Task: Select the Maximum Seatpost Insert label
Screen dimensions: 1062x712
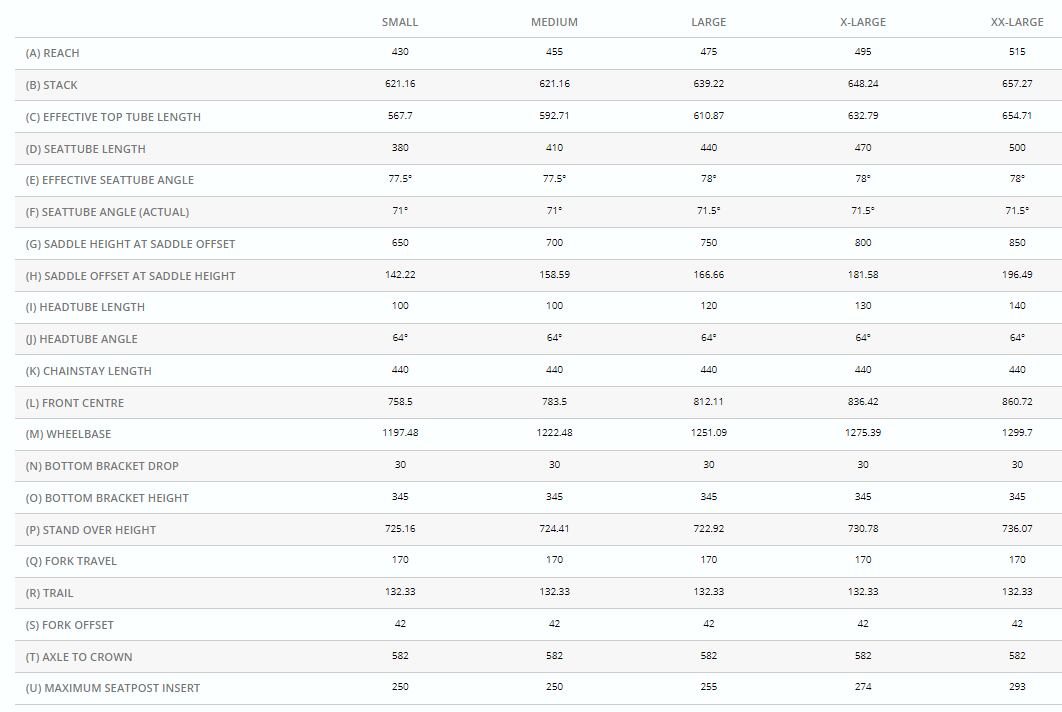Action: (112, 688)
